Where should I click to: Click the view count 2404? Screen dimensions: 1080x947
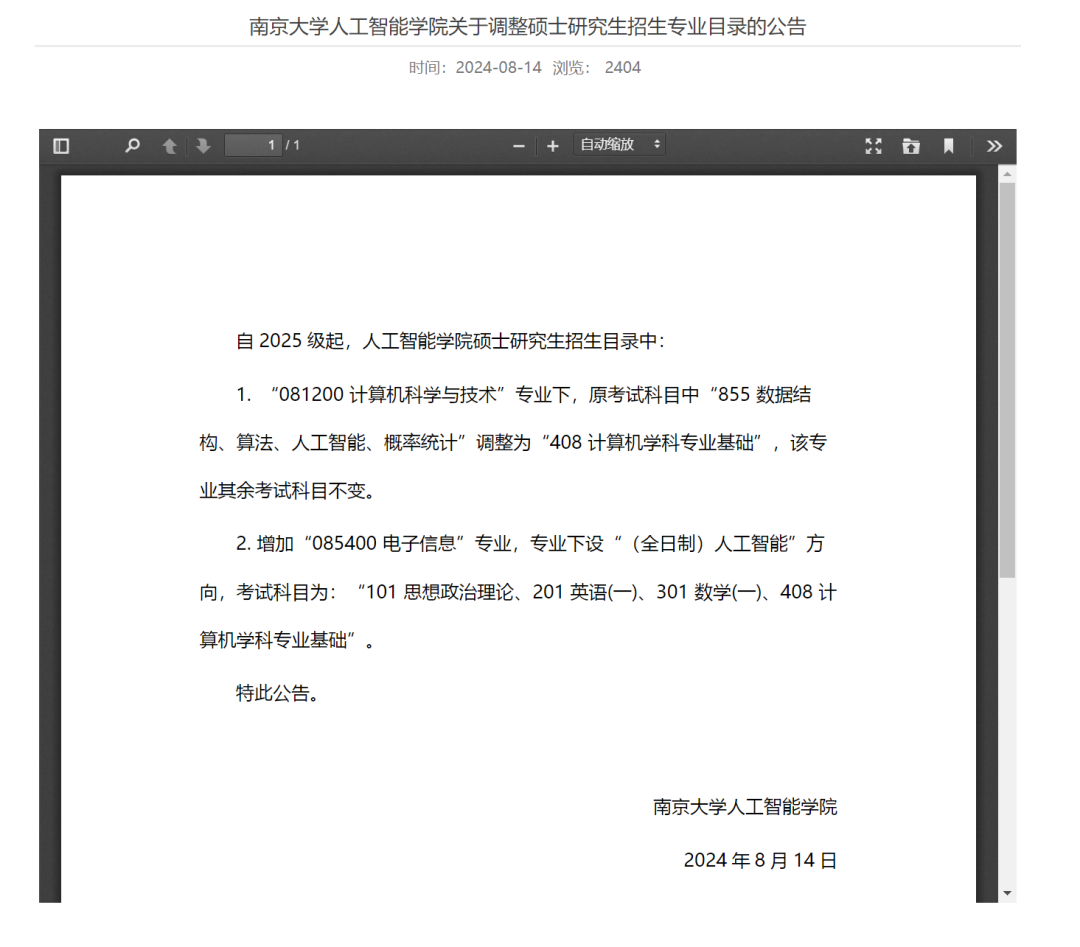click(623, 67)
